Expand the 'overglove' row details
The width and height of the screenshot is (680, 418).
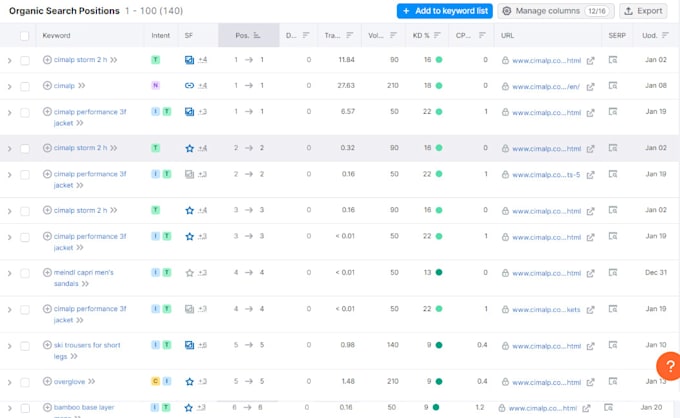pyautogui.click(x=10, y=382)
